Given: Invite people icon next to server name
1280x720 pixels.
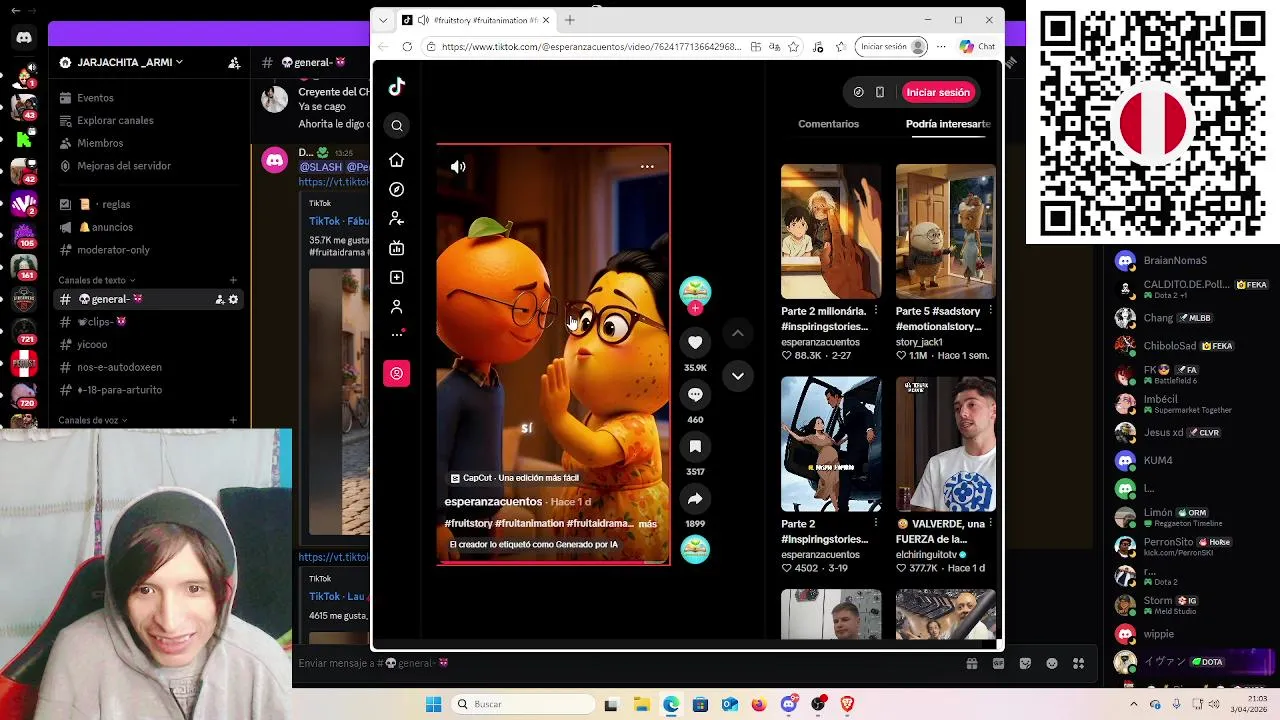Looking at the screenshot, I should coord(234,62).
